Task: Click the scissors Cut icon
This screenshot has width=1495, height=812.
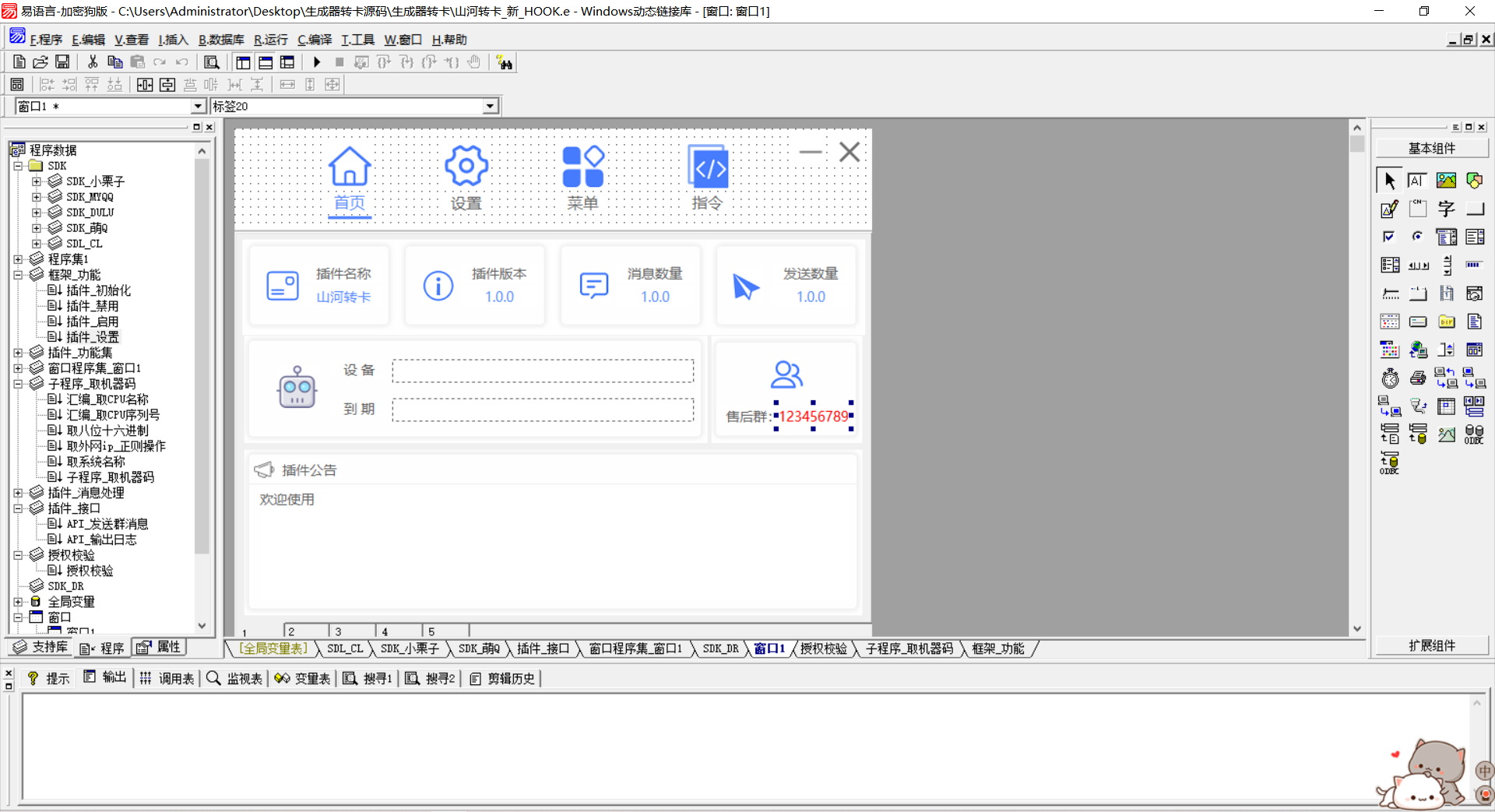Action: (x=93, y=62)
